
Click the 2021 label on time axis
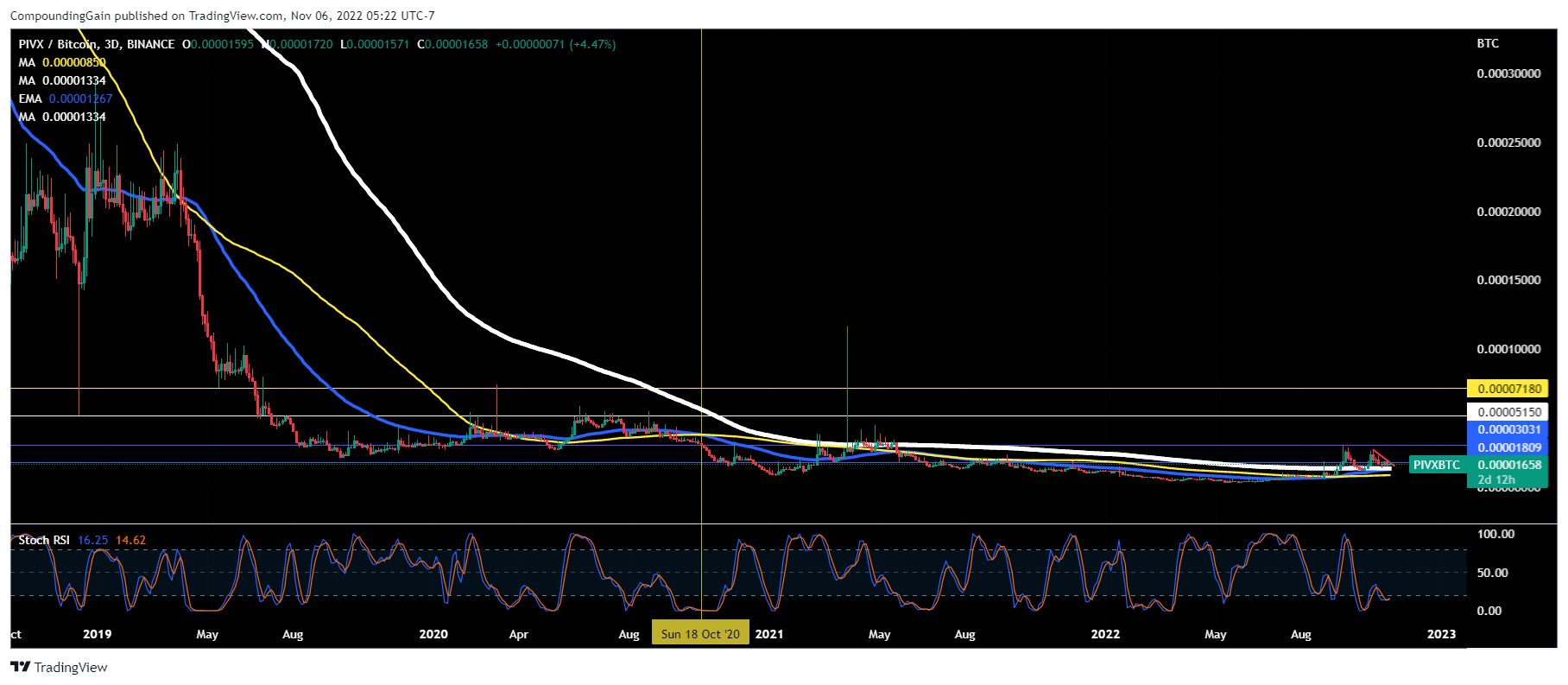point(769,634)
